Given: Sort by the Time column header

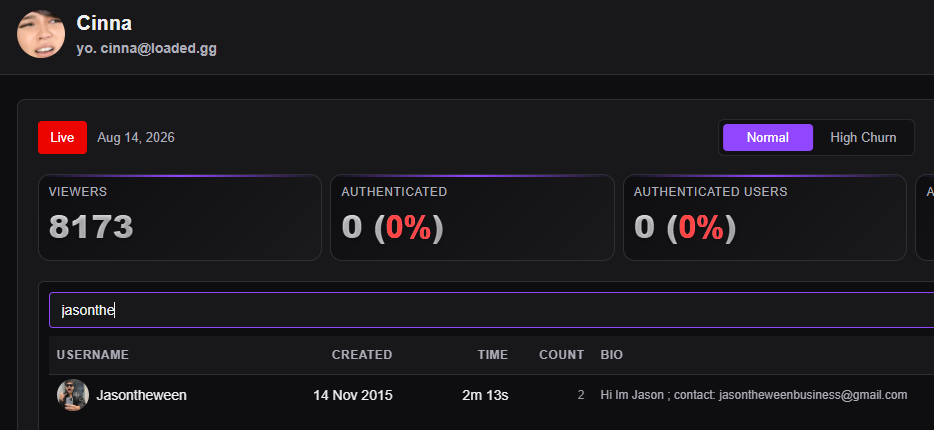Looking at the screenshot, I should [x=493, y=355].
